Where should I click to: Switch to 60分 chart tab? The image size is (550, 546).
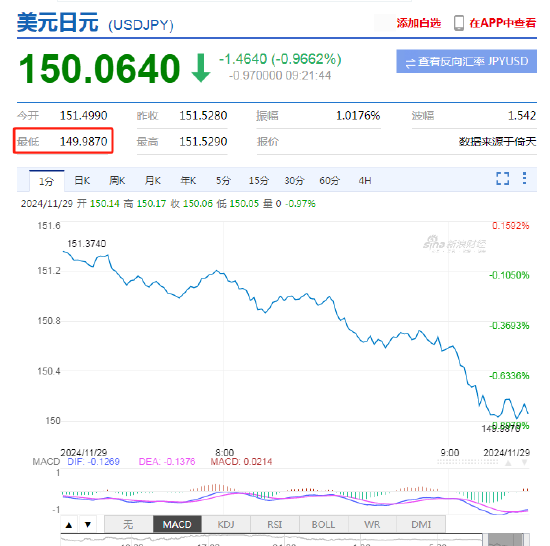click(x=329, y=181)
